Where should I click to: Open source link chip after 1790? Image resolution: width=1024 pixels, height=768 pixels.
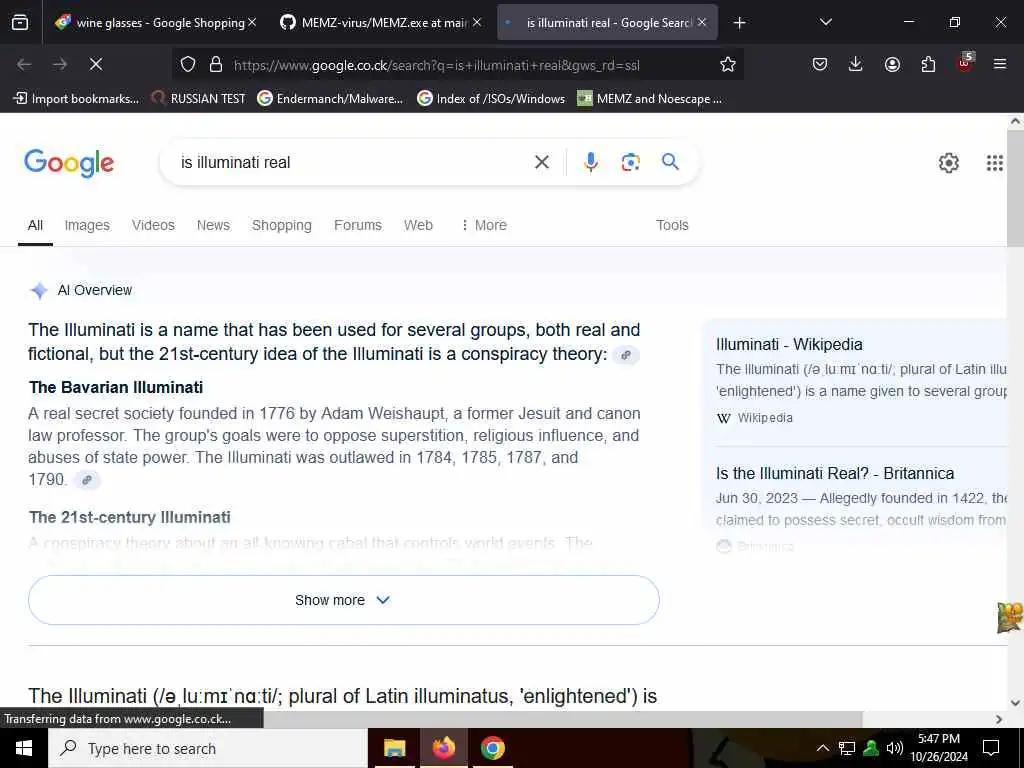click(x=87, y=480)
